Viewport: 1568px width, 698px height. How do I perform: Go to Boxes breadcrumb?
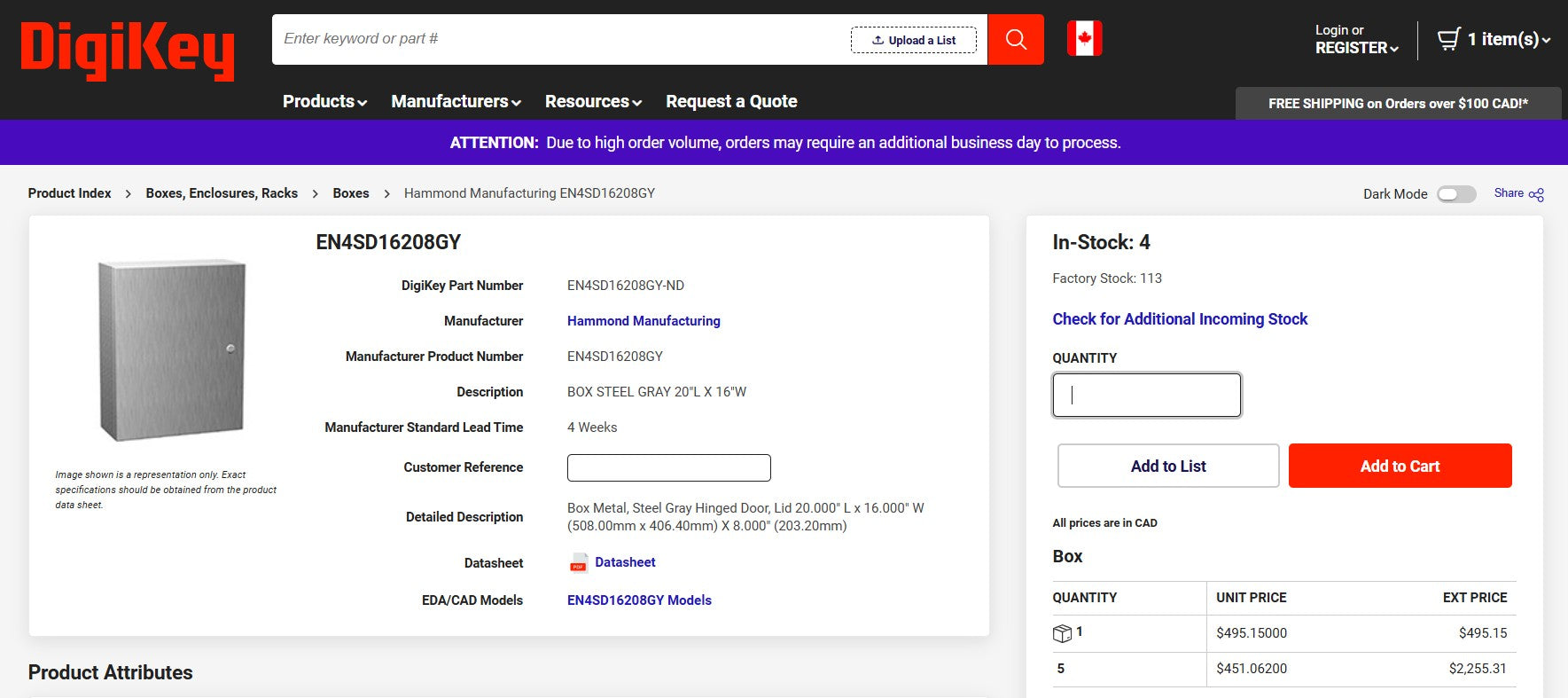click(x=351, y=193)
